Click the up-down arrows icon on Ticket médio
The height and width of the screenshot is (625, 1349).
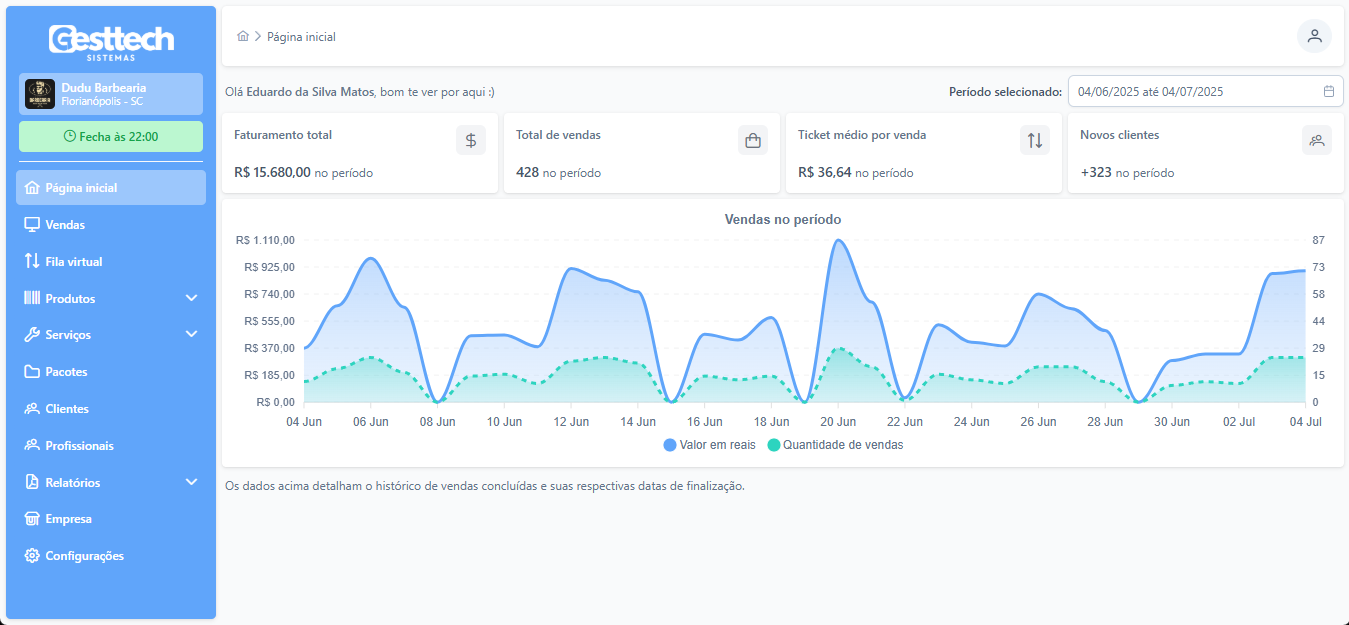[1035, 140]
